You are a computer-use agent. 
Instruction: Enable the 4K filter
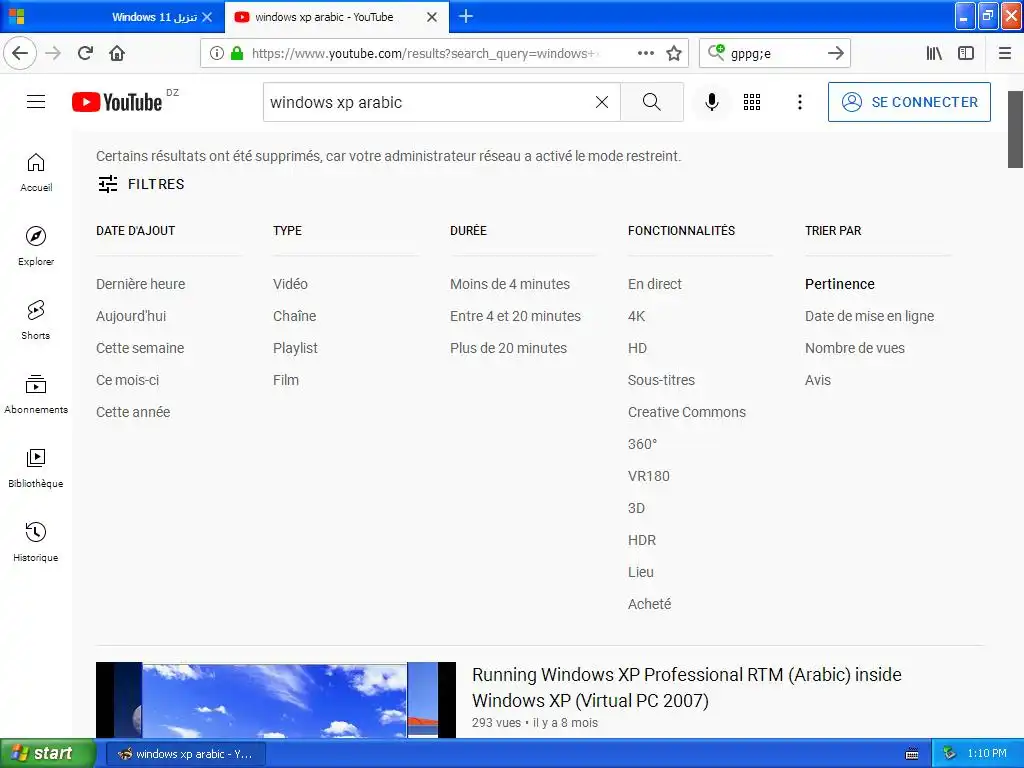click(x=636, y=316)
